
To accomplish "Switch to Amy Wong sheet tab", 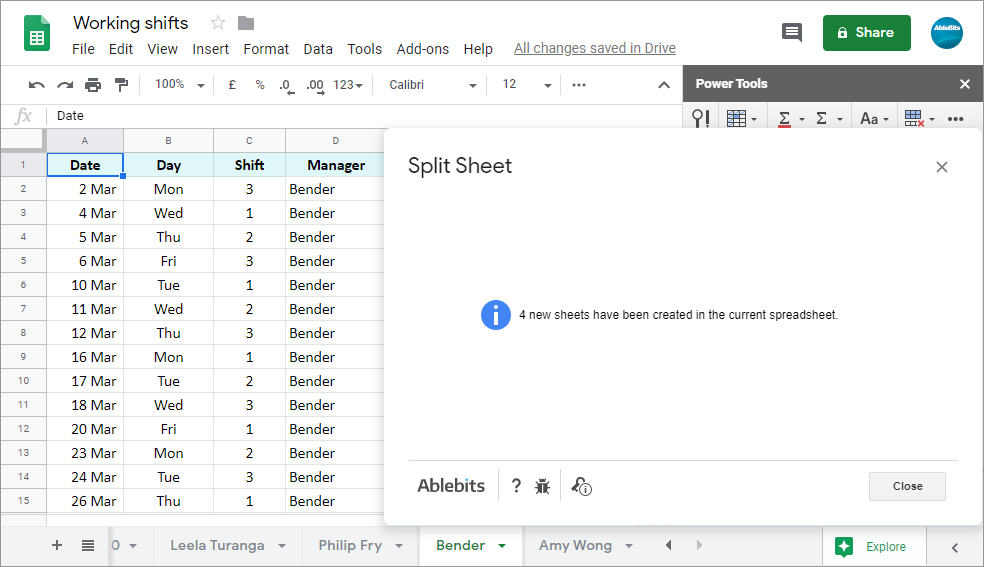I will coord(575,546).
